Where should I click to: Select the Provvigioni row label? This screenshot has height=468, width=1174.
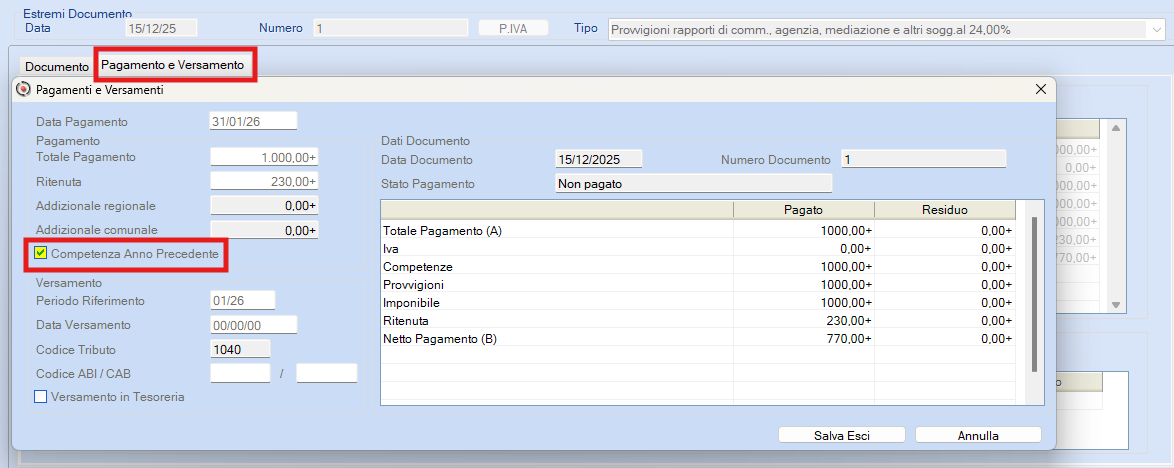[413, 285]
